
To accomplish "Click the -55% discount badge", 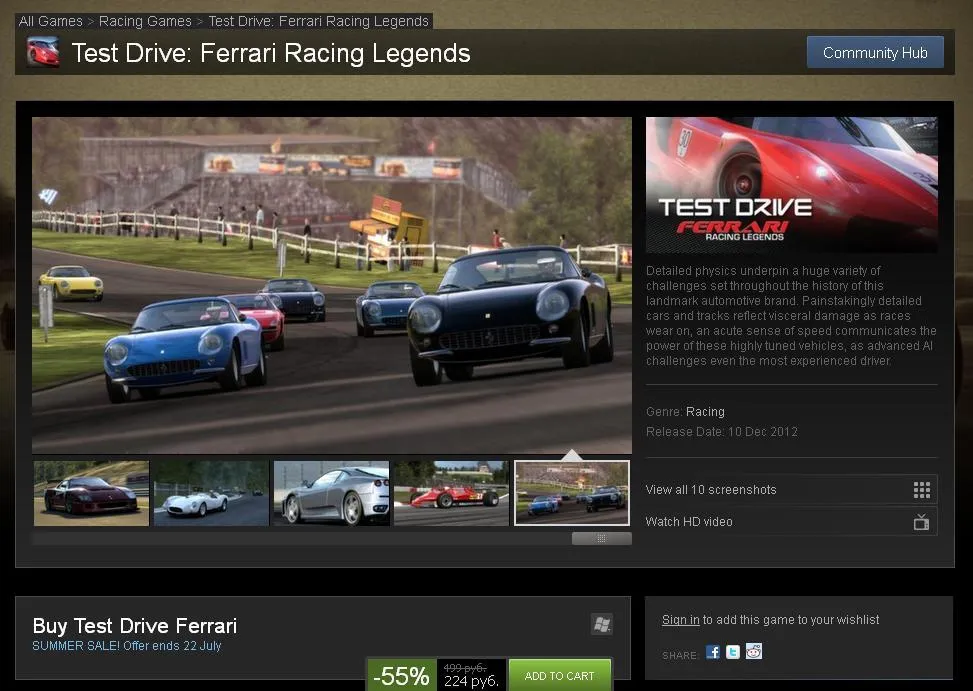I will (x=402, y=675).
